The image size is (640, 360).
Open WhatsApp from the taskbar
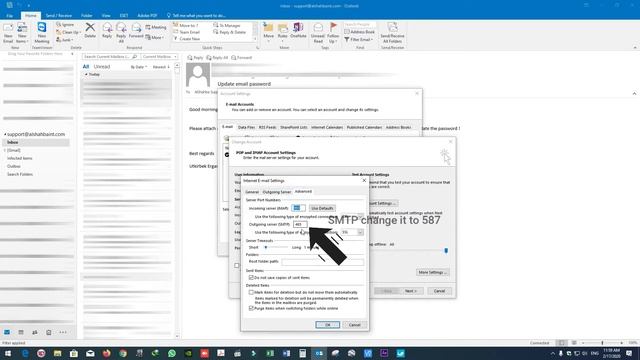(172, 353)
